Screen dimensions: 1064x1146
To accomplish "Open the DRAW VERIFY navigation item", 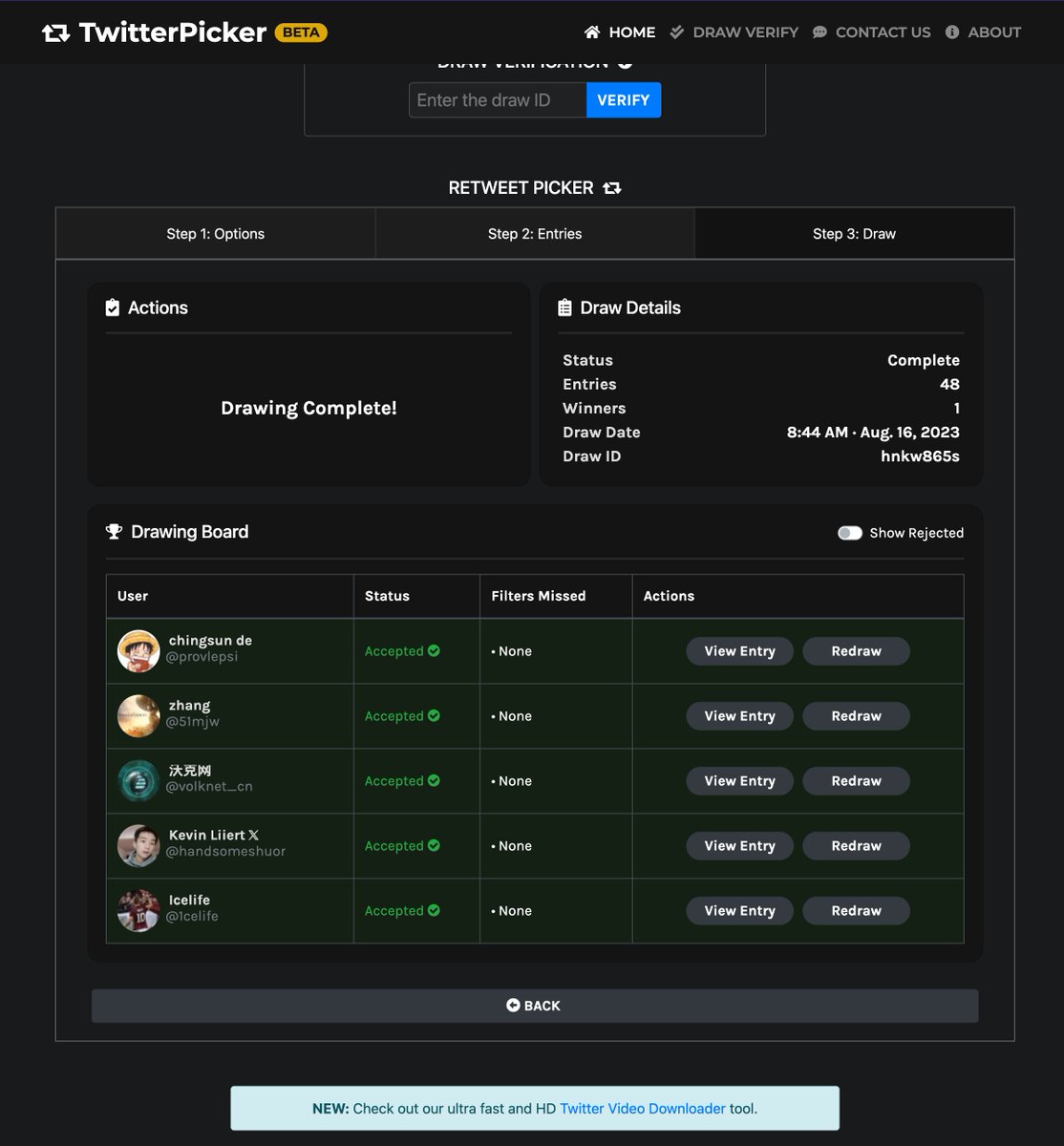I will [734, 32].
